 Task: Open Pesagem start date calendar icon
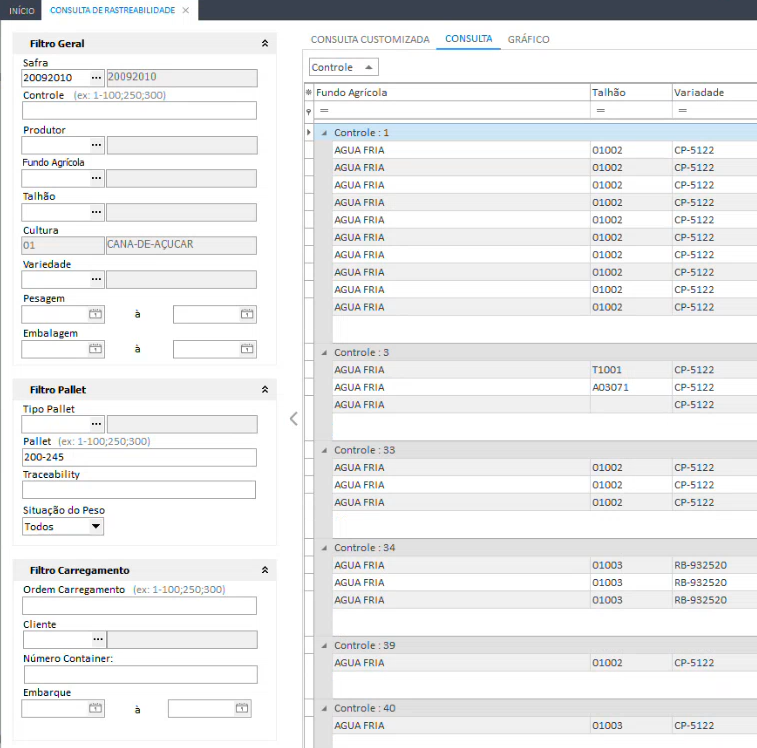pyautogui.click(x=96, y=314)
